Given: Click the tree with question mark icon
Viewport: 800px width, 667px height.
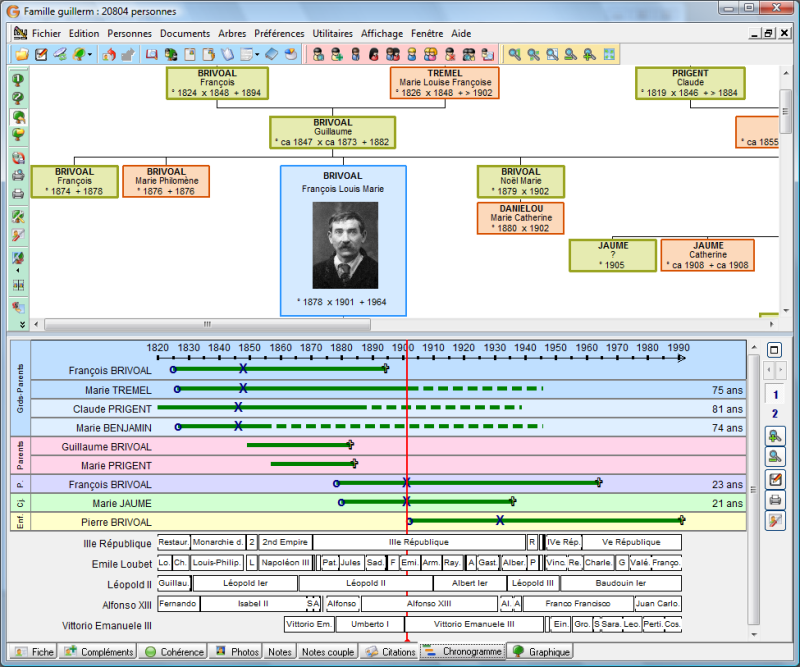Looking at the screenshot, I should coord(18,97).
